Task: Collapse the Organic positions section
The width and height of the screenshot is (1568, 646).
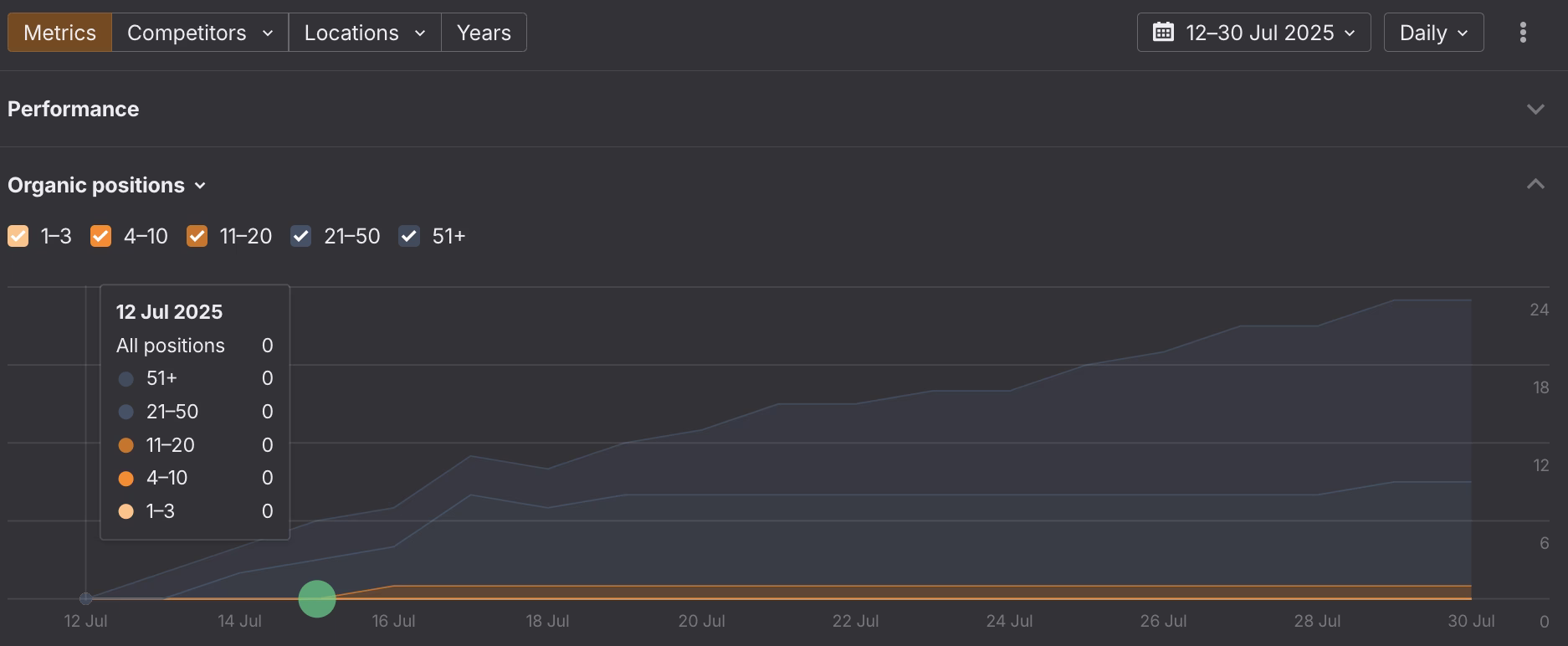Action: tap(1535, 185)
